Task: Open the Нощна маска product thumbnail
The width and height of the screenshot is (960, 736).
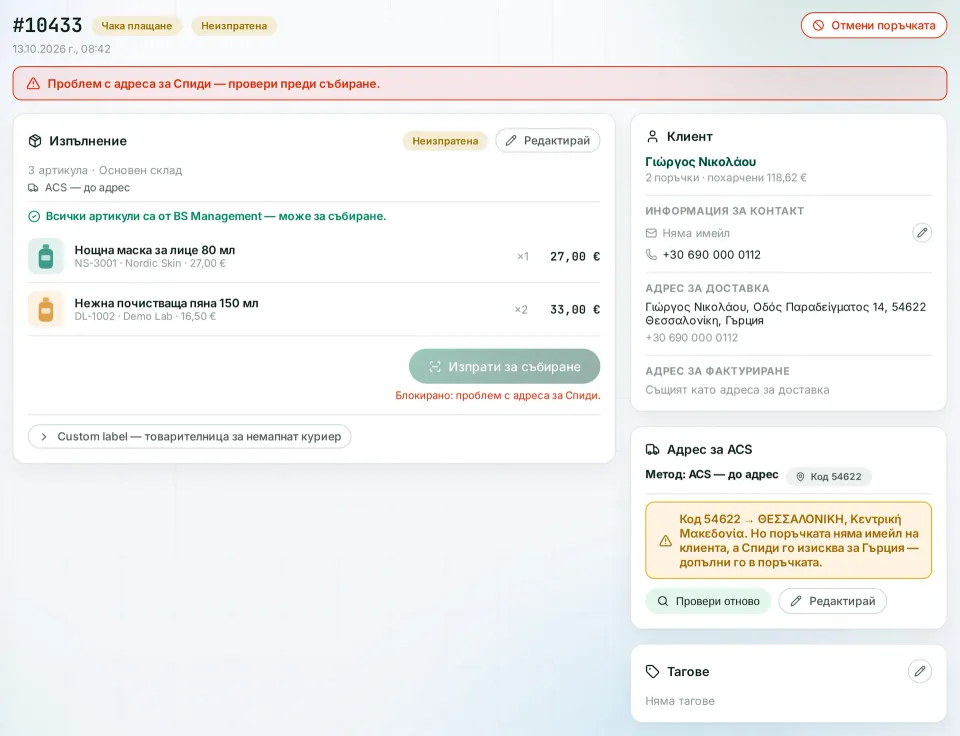Action: (46, 256)
